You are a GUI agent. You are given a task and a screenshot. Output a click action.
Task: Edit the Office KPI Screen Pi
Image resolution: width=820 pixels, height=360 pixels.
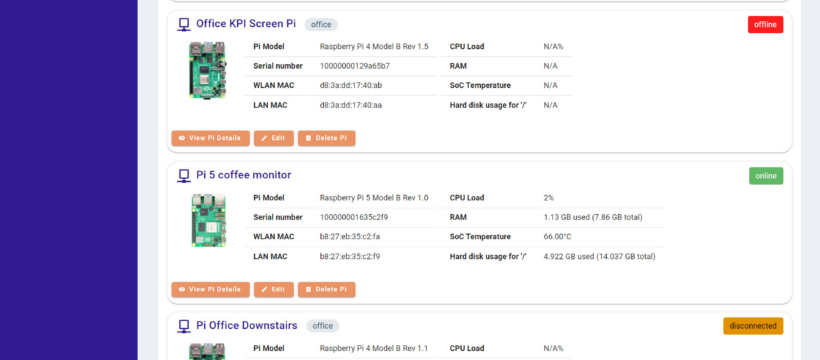click(x=274, y=138)
